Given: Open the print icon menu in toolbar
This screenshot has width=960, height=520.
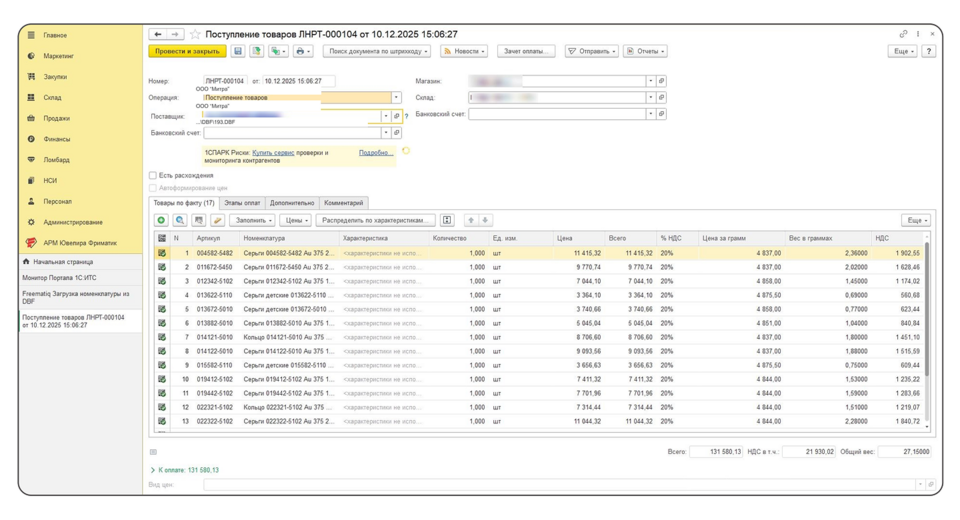Looking at the screenshot, I should (x=302, y=51).
